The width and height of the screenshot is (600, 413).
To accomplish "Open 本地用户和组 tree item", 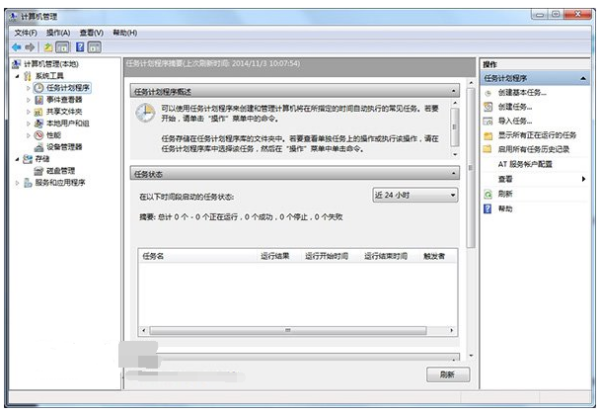I will click(x=68, y=123).
